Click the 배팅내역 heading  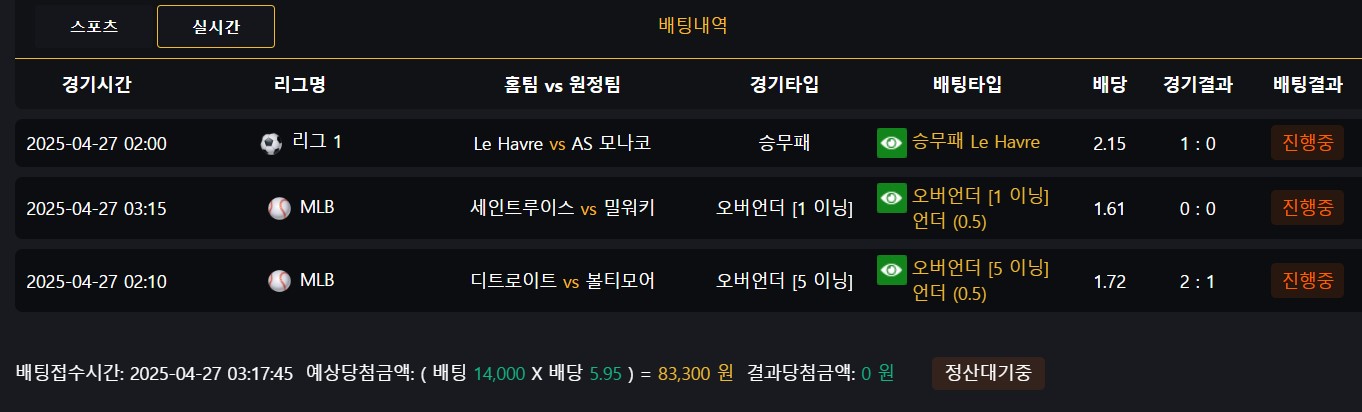[693, 26]
